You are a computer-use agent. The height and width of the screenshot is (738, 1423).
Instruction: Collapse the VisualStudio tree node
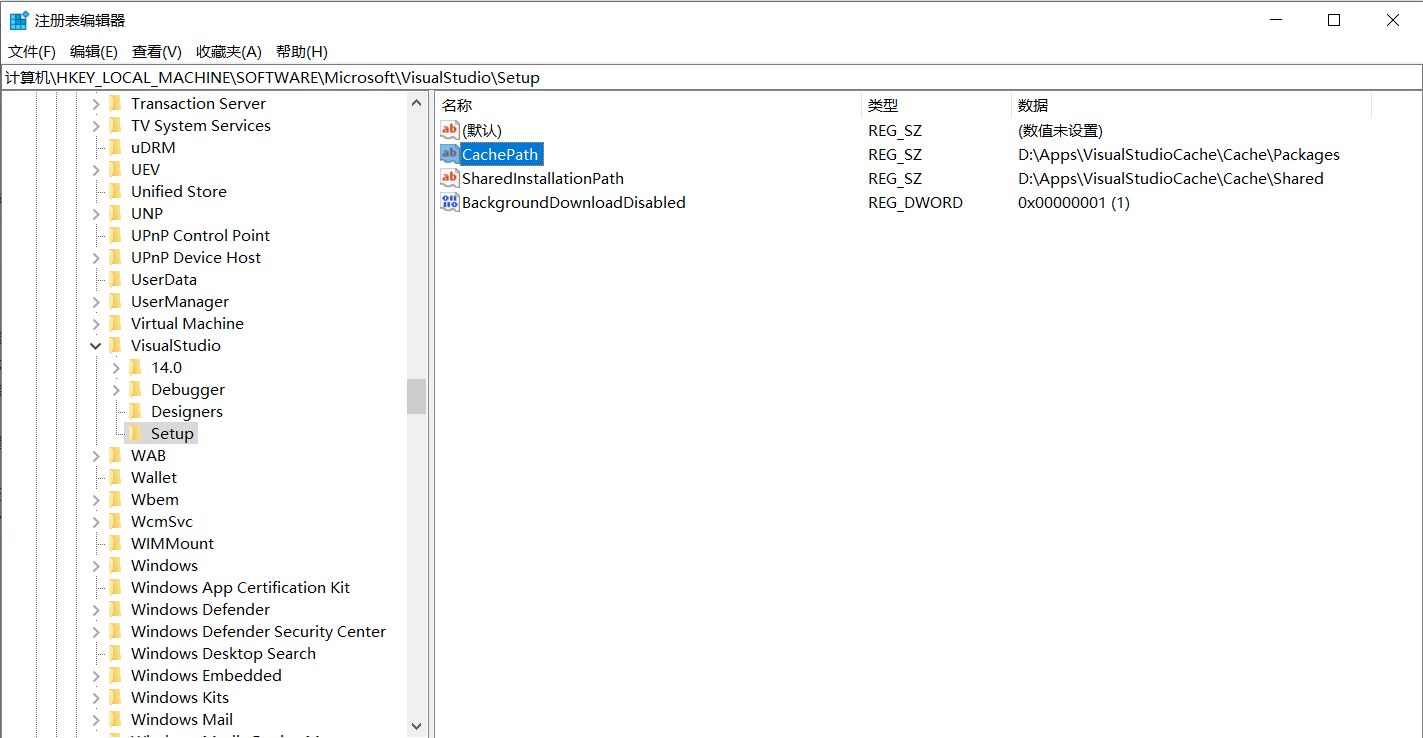(96, 345)
